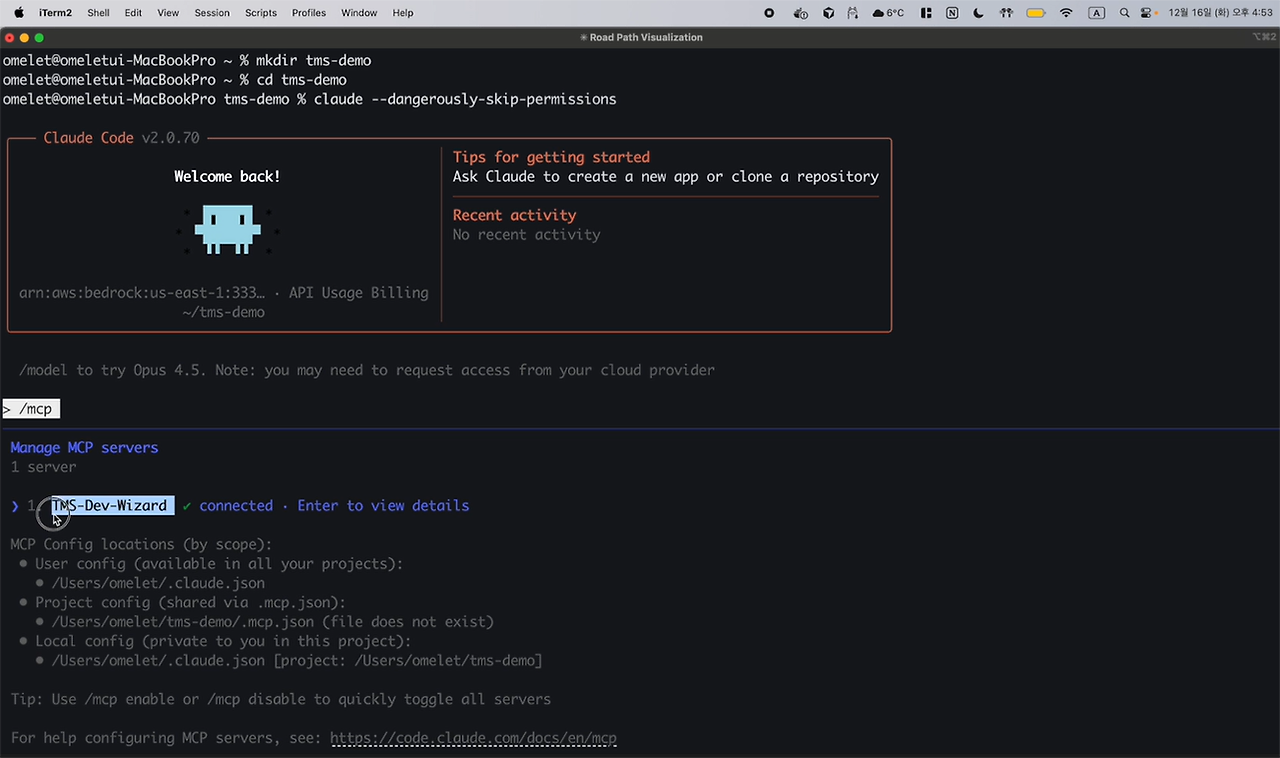Open the code.claude.com MCP docs link
The height and width of the screenshot is (758, 1280).
point(473,739)
